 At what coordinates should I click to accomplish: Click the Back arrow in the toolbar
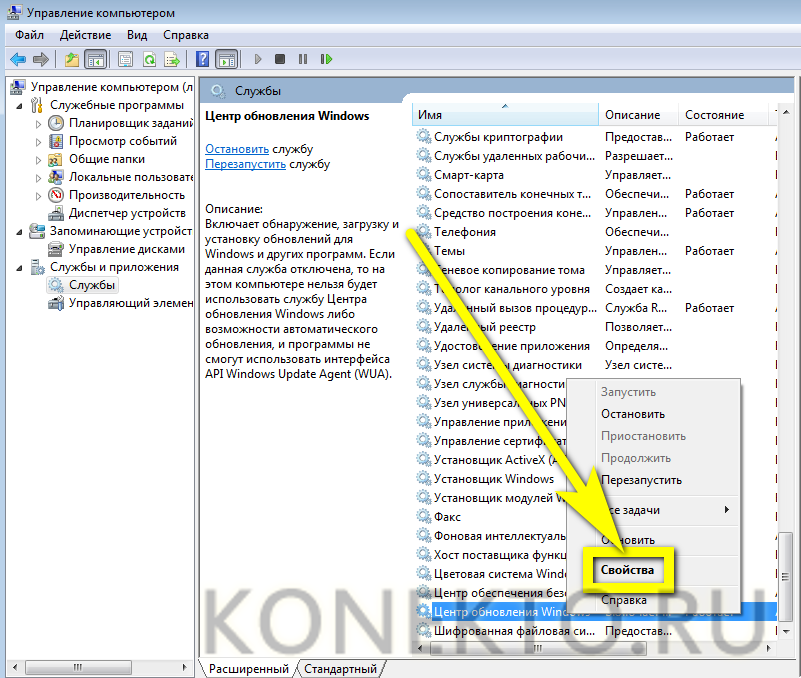pyautogui.click(x=18, y=59)
